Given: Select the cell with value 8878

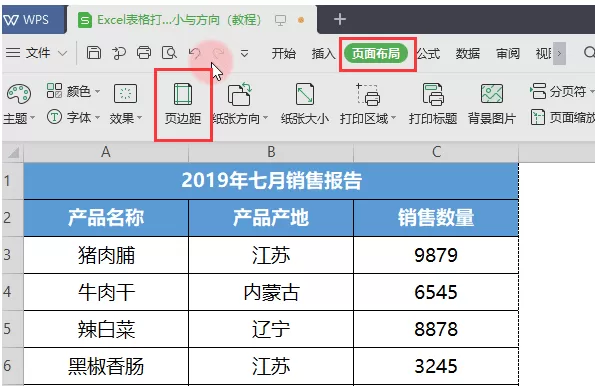Looking at the screenshot, I should (436, 329).
